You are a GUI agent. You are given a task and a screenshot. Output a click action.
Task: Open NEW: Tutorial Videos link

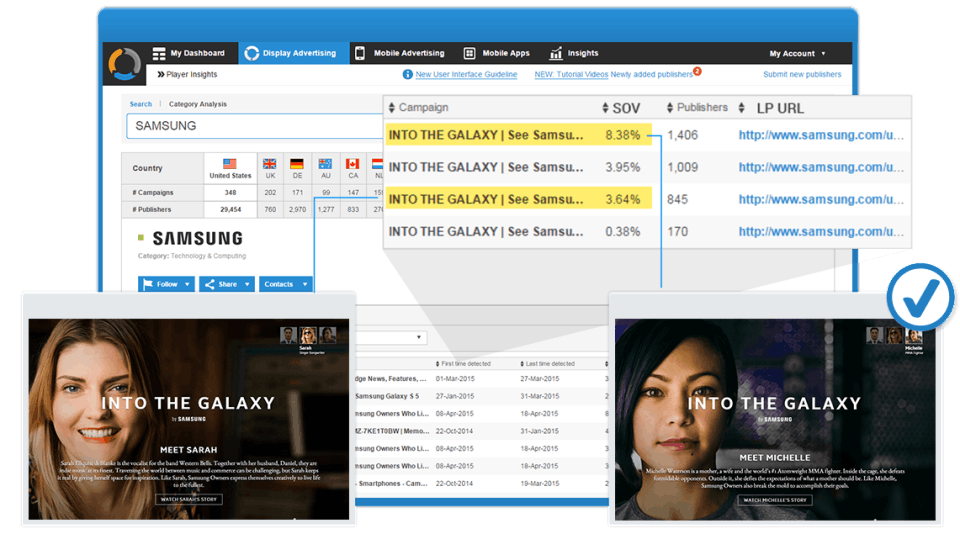pyautogui.click(x=571, y=74)
